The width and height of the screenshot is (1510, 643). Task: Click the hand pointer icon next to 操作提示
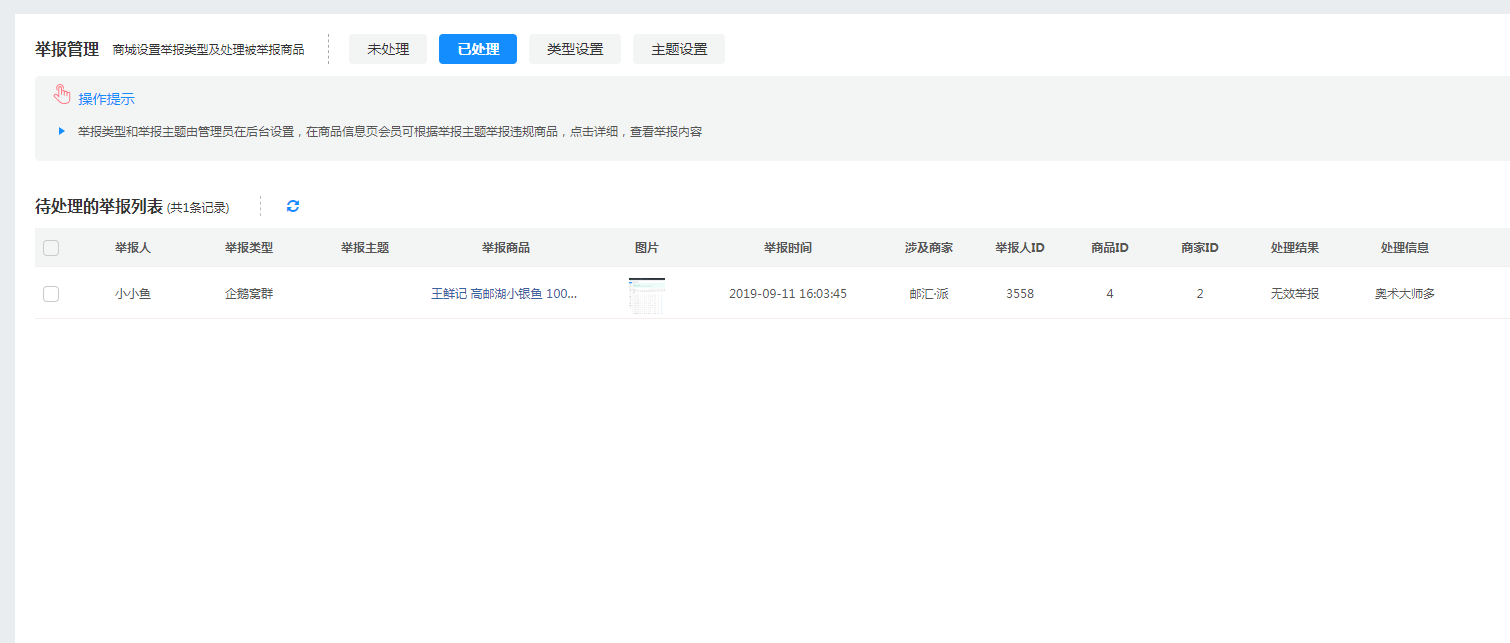(x=62, y=96)
